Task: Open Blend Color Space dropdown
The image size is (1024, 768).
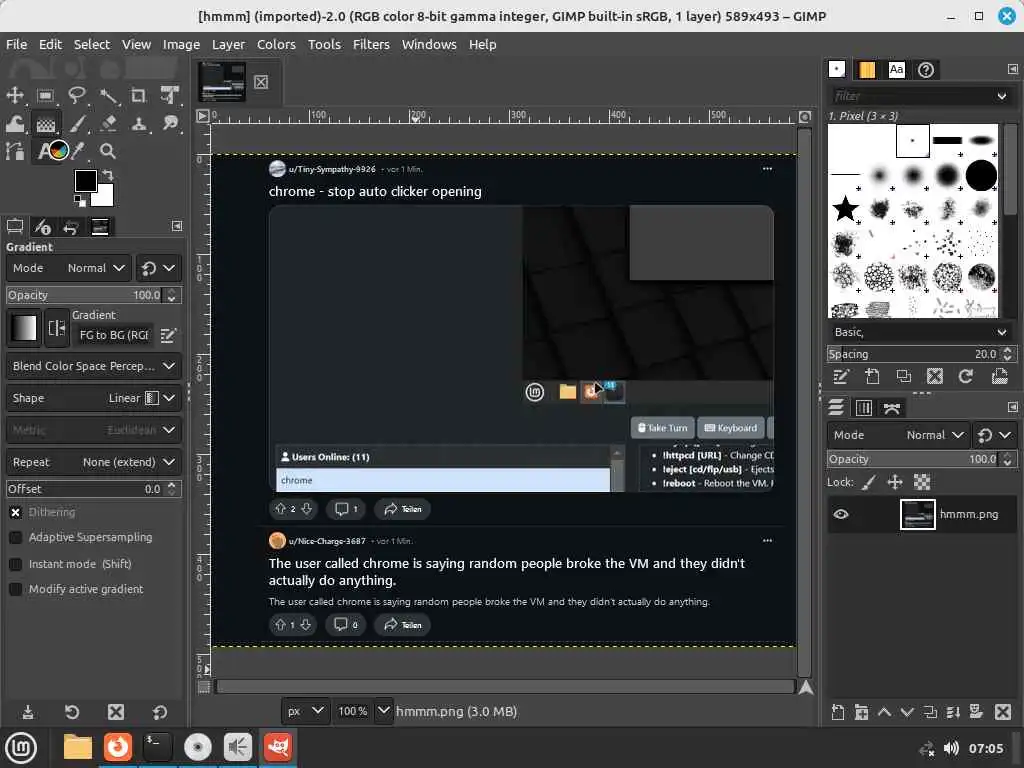Action: (93, 366)
